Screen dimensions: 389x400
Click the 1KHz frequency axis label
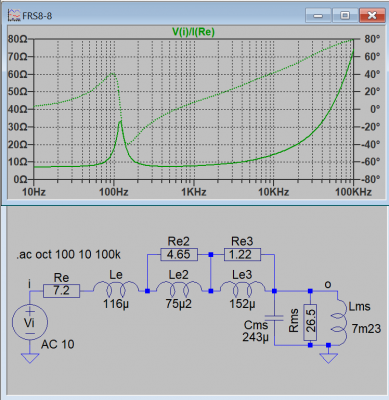tap(194, 192)
